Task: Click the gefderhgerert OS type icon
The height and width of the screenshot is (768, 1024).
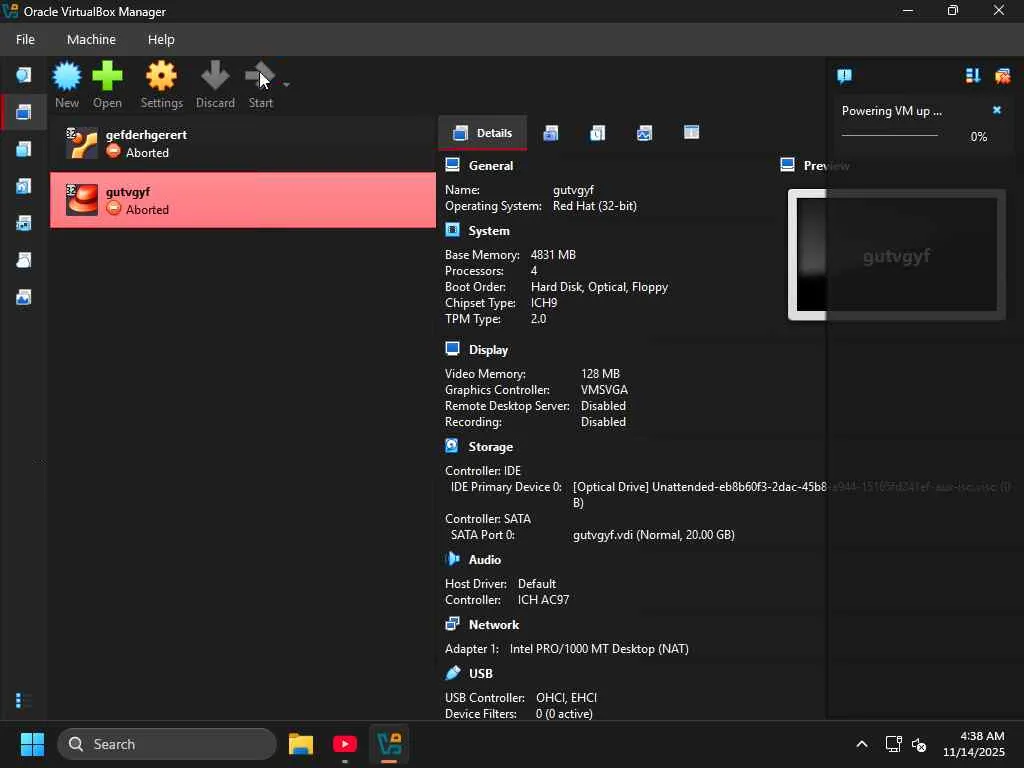Action: click(82, 143)
